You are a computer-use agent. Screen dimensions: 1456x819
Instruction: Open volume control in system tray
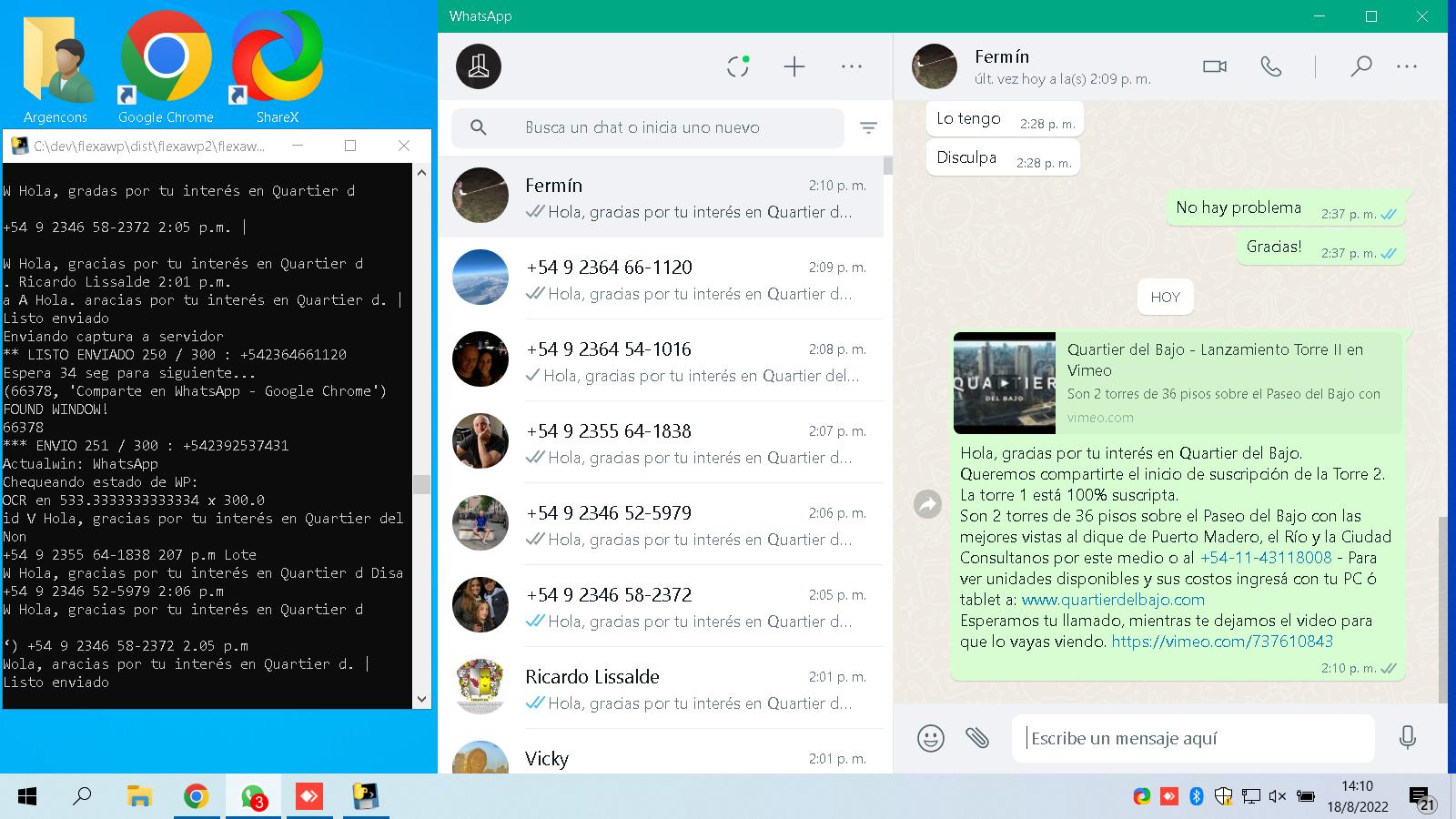[1278, 796]
